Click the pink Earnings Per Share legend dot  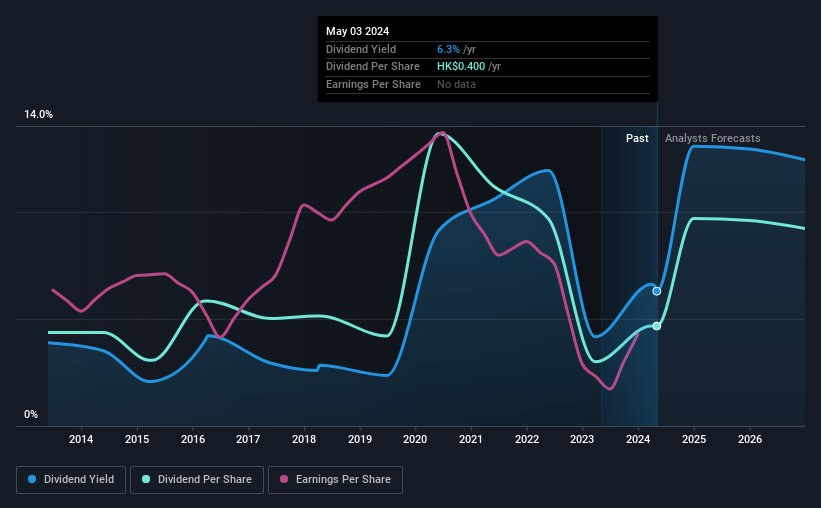[284, 479]
